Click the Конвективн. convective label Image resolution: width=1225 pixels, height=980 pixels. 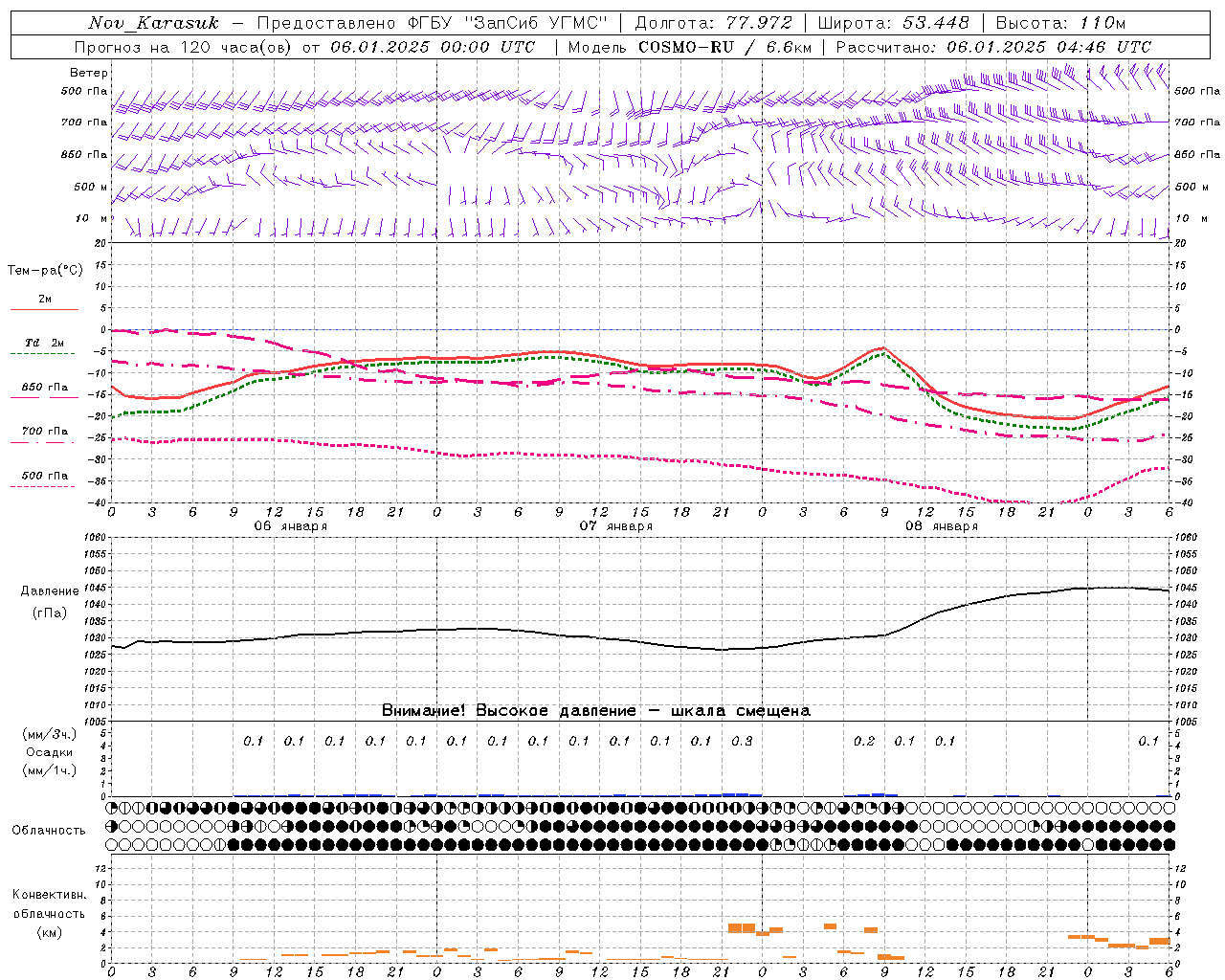tap(50, 895)
